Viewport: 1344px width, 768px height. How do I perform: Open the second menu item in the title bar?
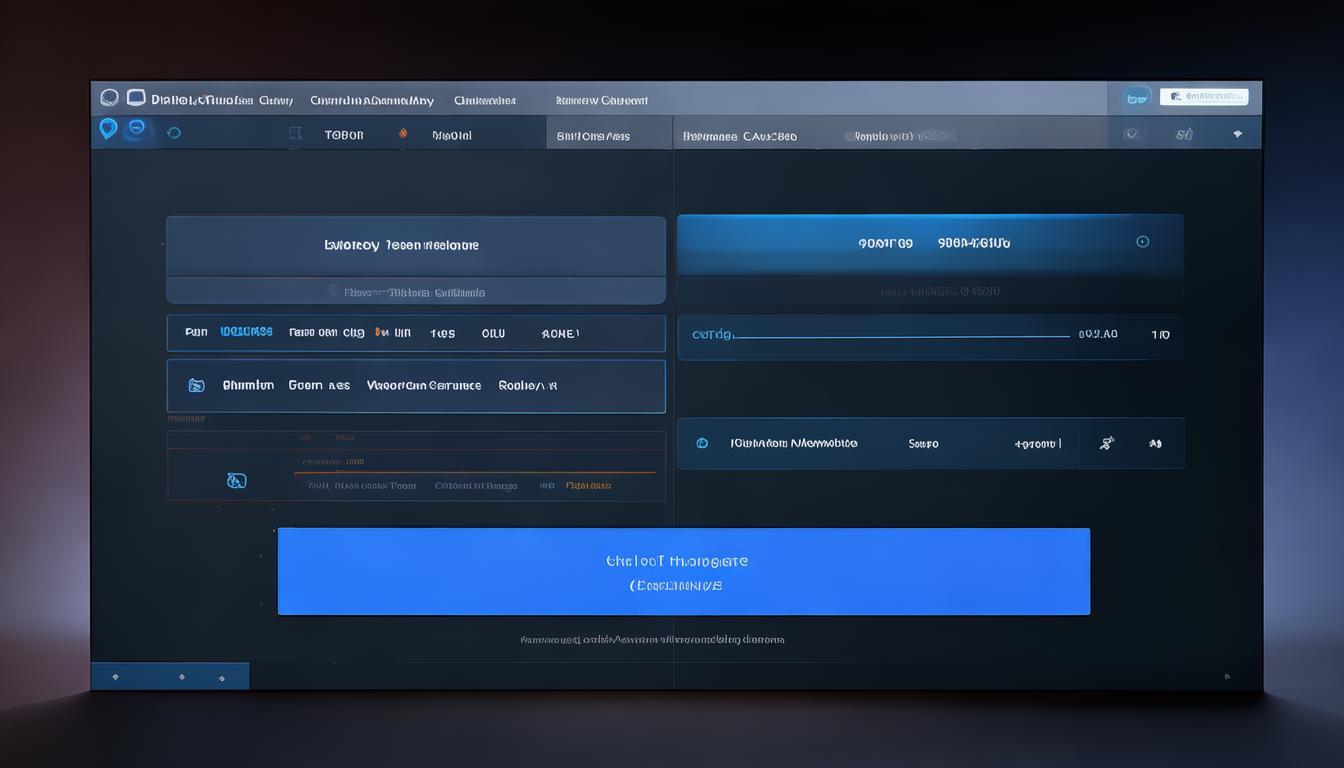[372, 100]
